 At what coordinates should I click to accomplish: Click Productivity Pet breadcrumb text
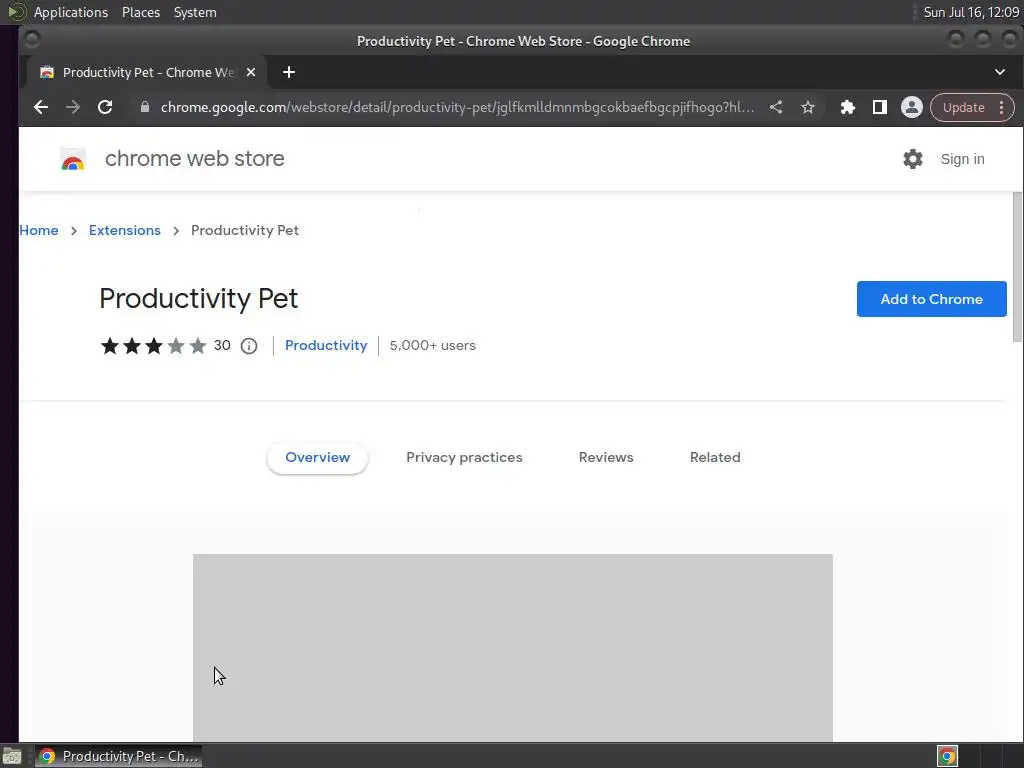(x=245, y=231)
